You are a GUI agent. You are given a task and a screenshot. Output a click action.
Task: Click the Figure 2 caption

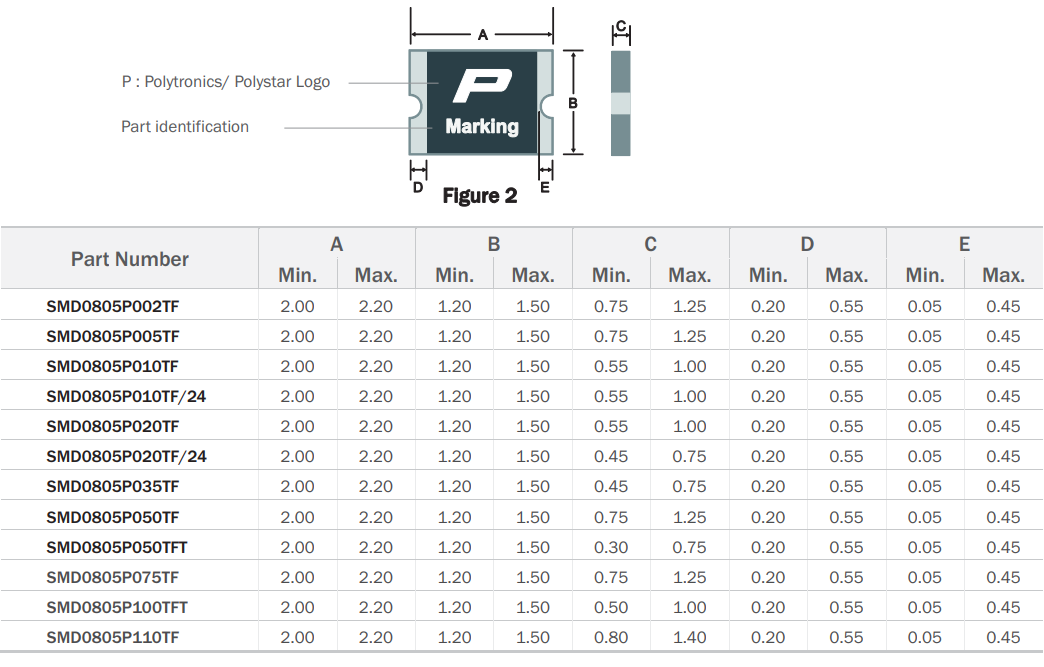(480, 196)
